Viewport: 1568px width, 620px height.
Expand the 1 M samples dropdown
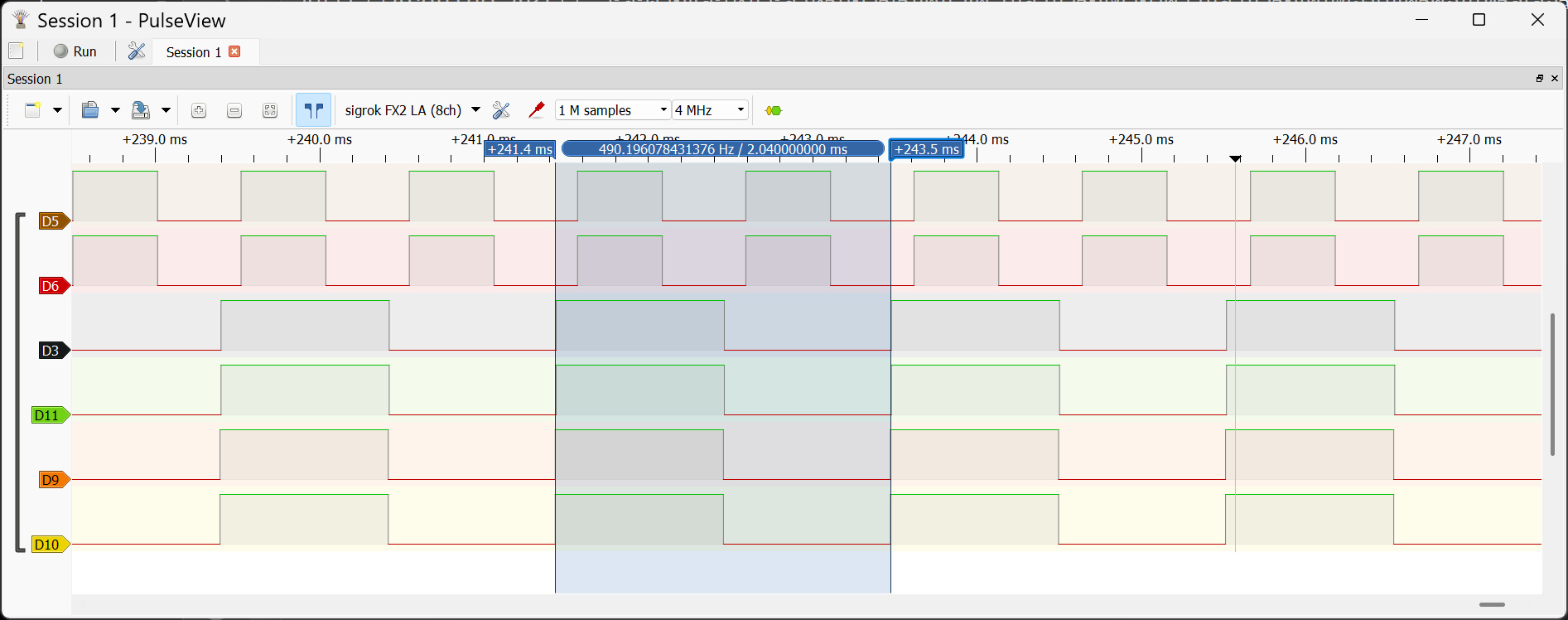click(612, 110)
